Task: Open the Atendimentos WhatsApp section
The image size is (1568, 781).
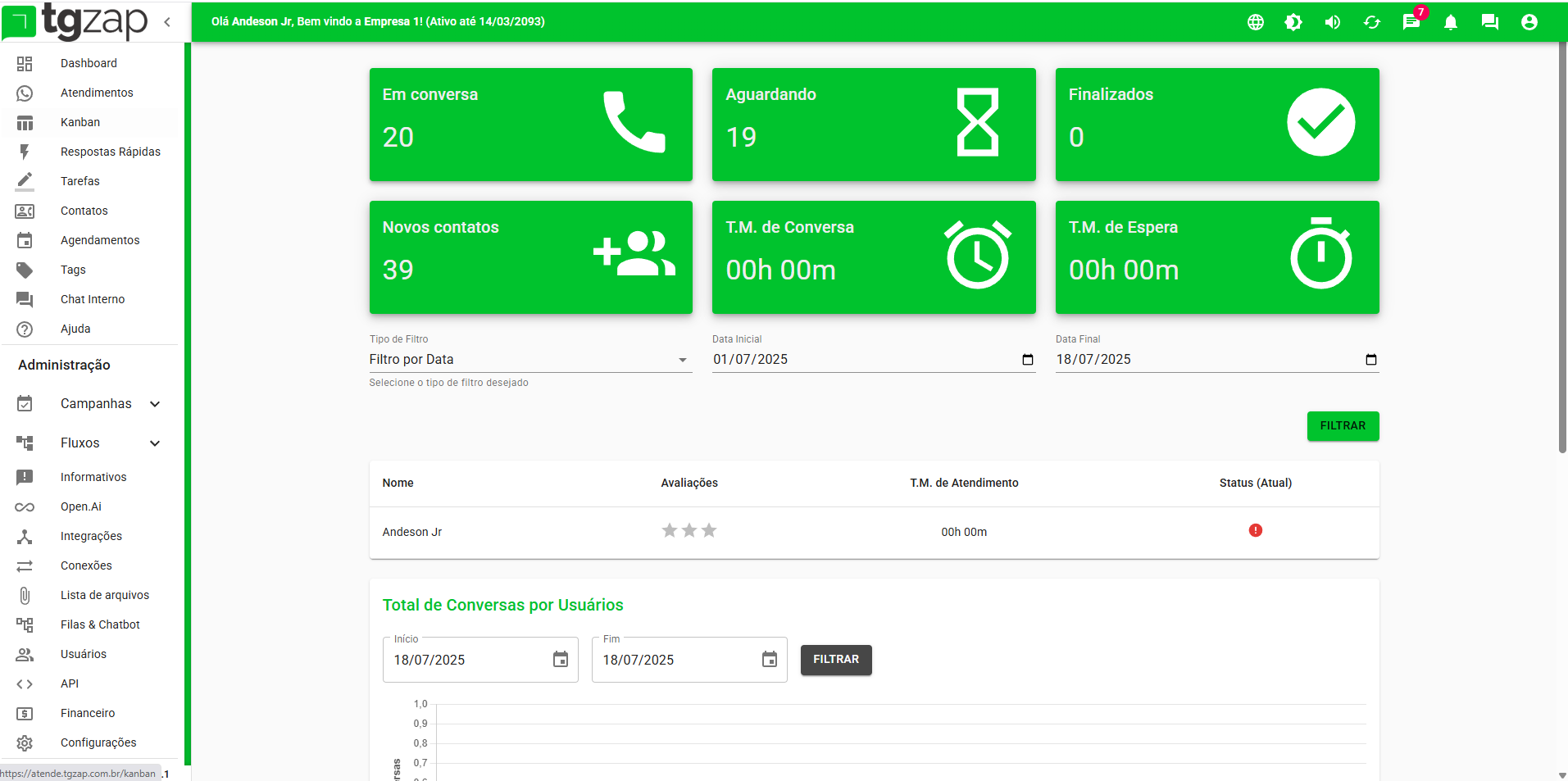Action: (x=96, y=93)
